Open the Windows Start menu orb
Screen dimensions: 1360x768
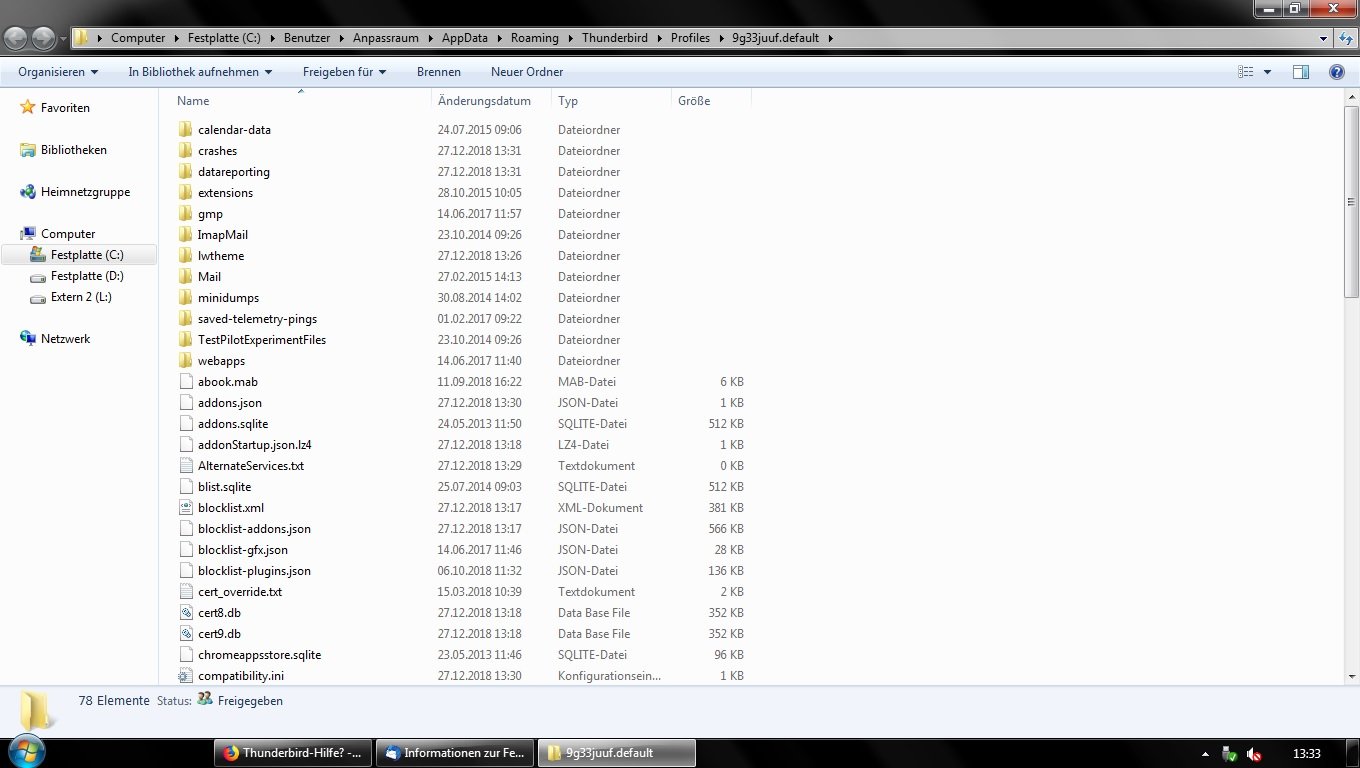(x=25, y=752)
